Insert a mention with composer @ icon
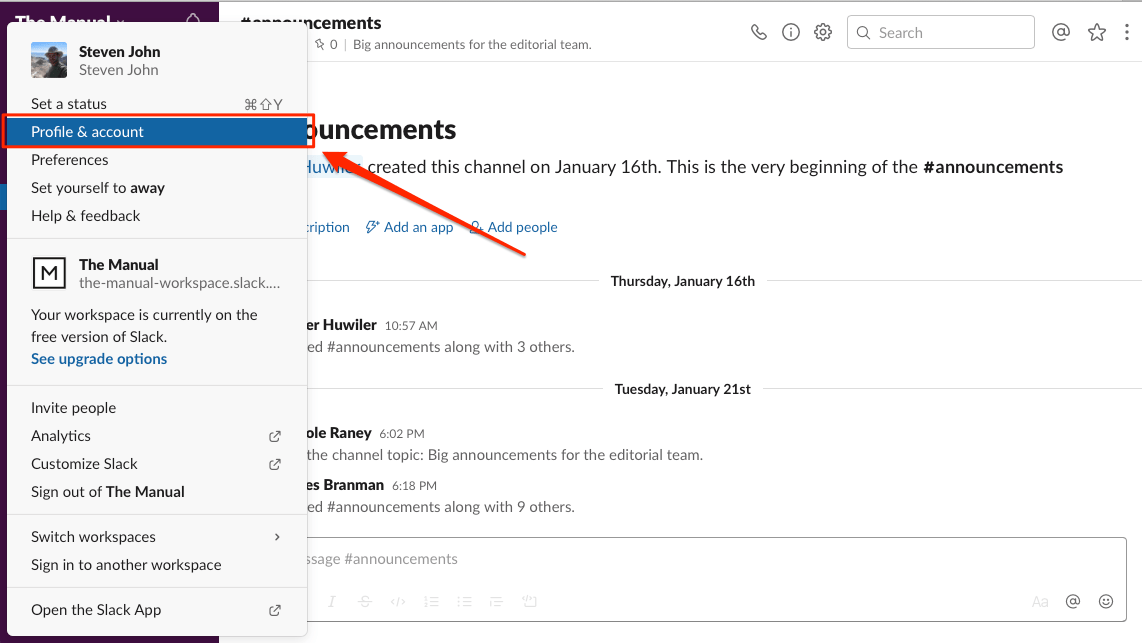Image resolution: width=1142 pixels, height=643 pixels. (1073, 601)
